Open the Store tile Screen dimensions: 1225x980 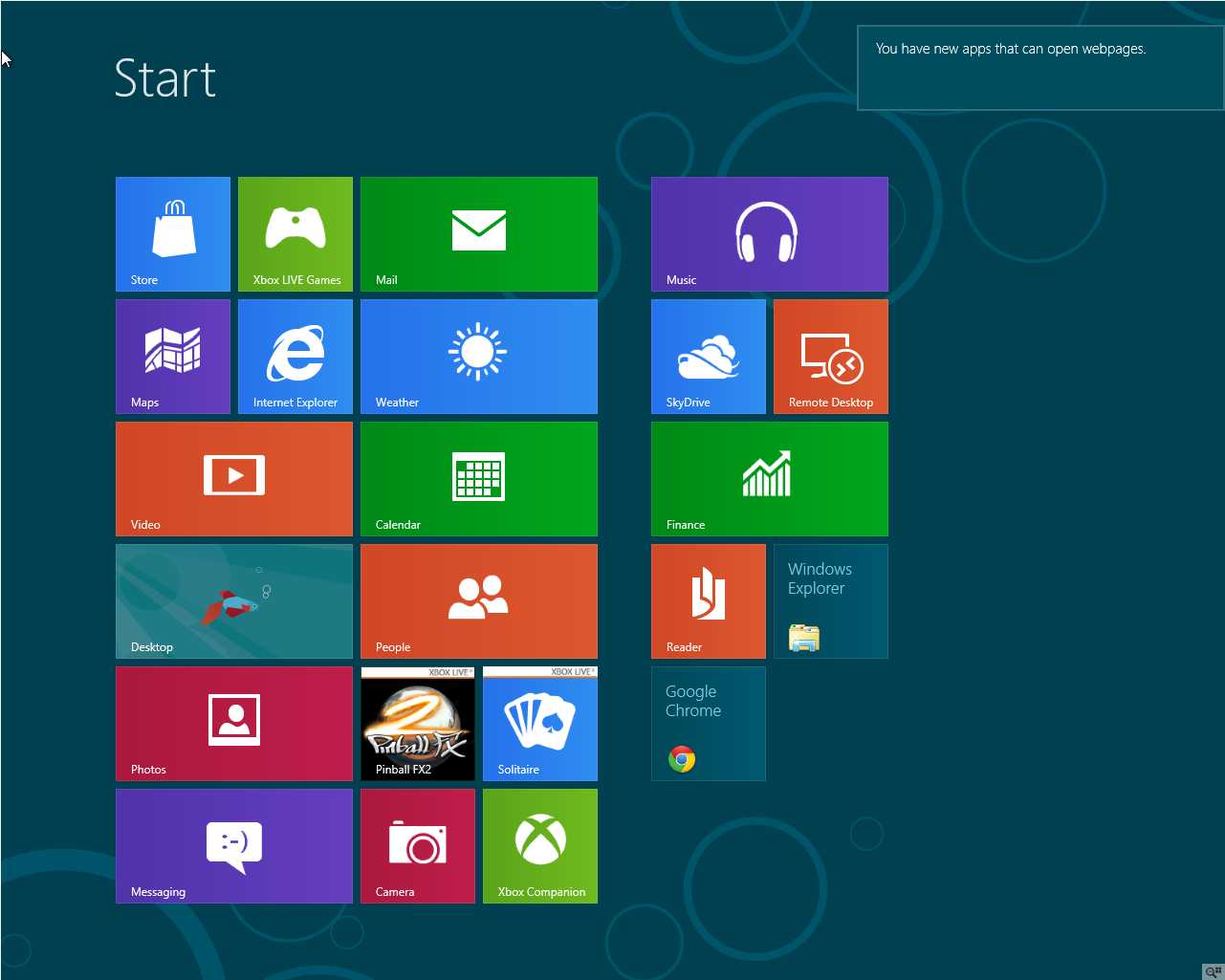coord(173,234)
